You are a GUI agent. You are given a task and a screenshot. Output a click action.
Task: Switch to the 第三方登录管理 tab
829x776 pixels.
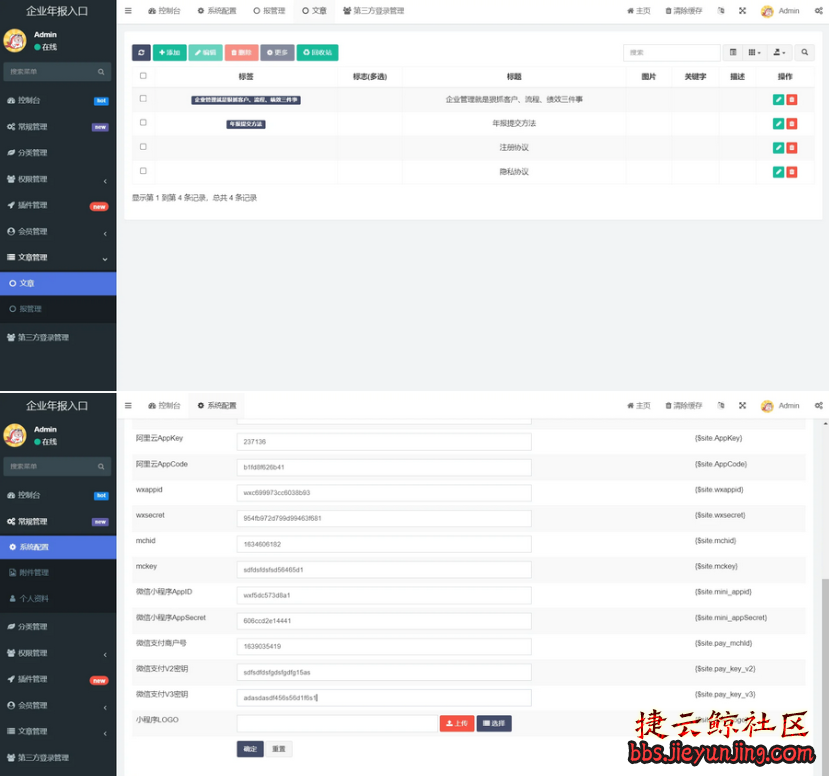[x=373, y=11]
